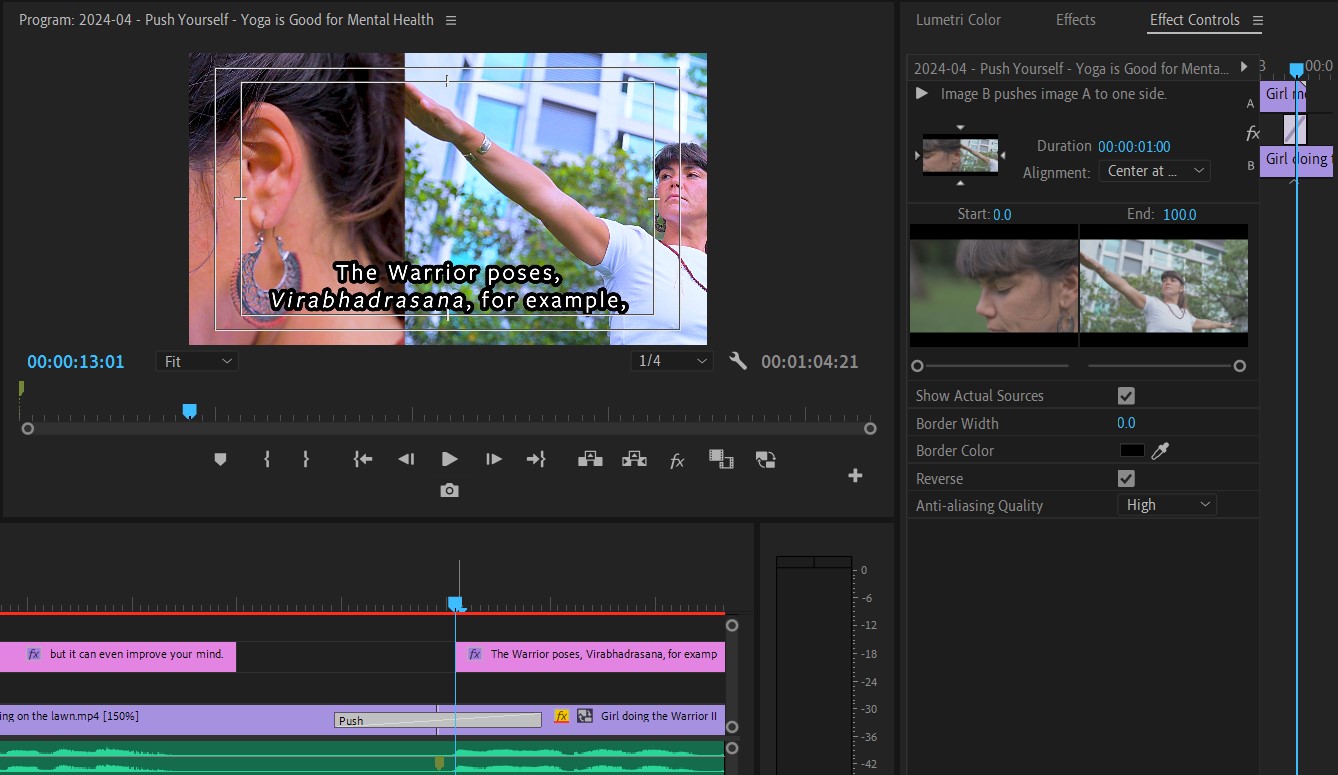The height and width of the screenshot is (775, 1338).
Task: Switch to the Effects tab
Action: tap(1076, 20)
